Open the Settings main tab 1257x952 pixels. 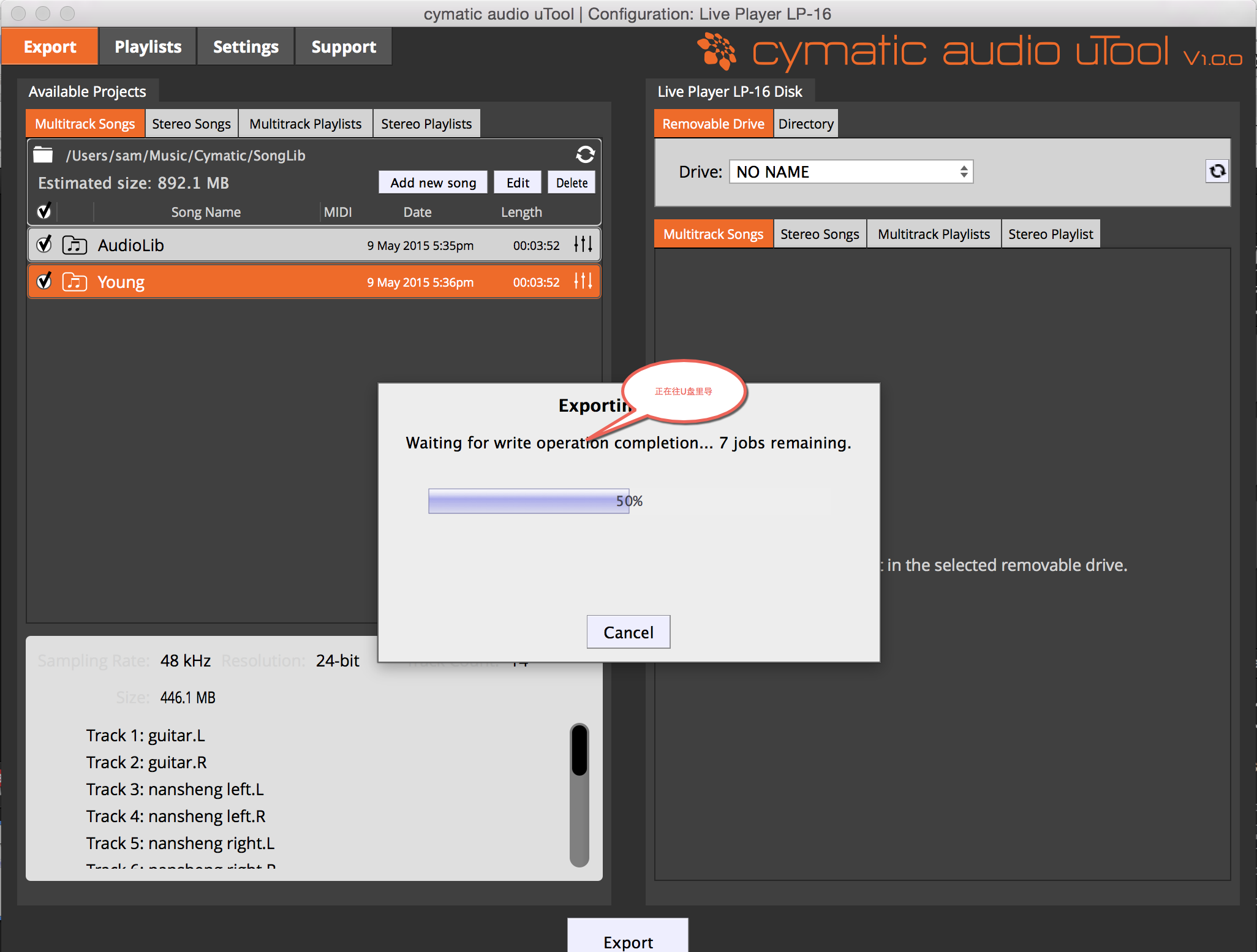click(x=246, y=47)
